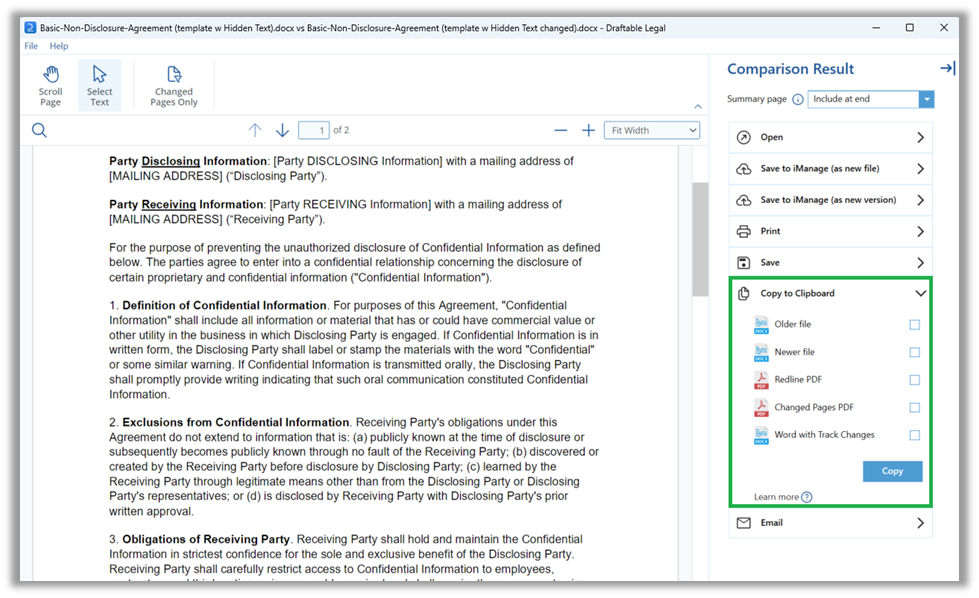Expand Save to iManage (as new version) chevron
Viewport: 979px width, 598px height.
tap(920, 200)
